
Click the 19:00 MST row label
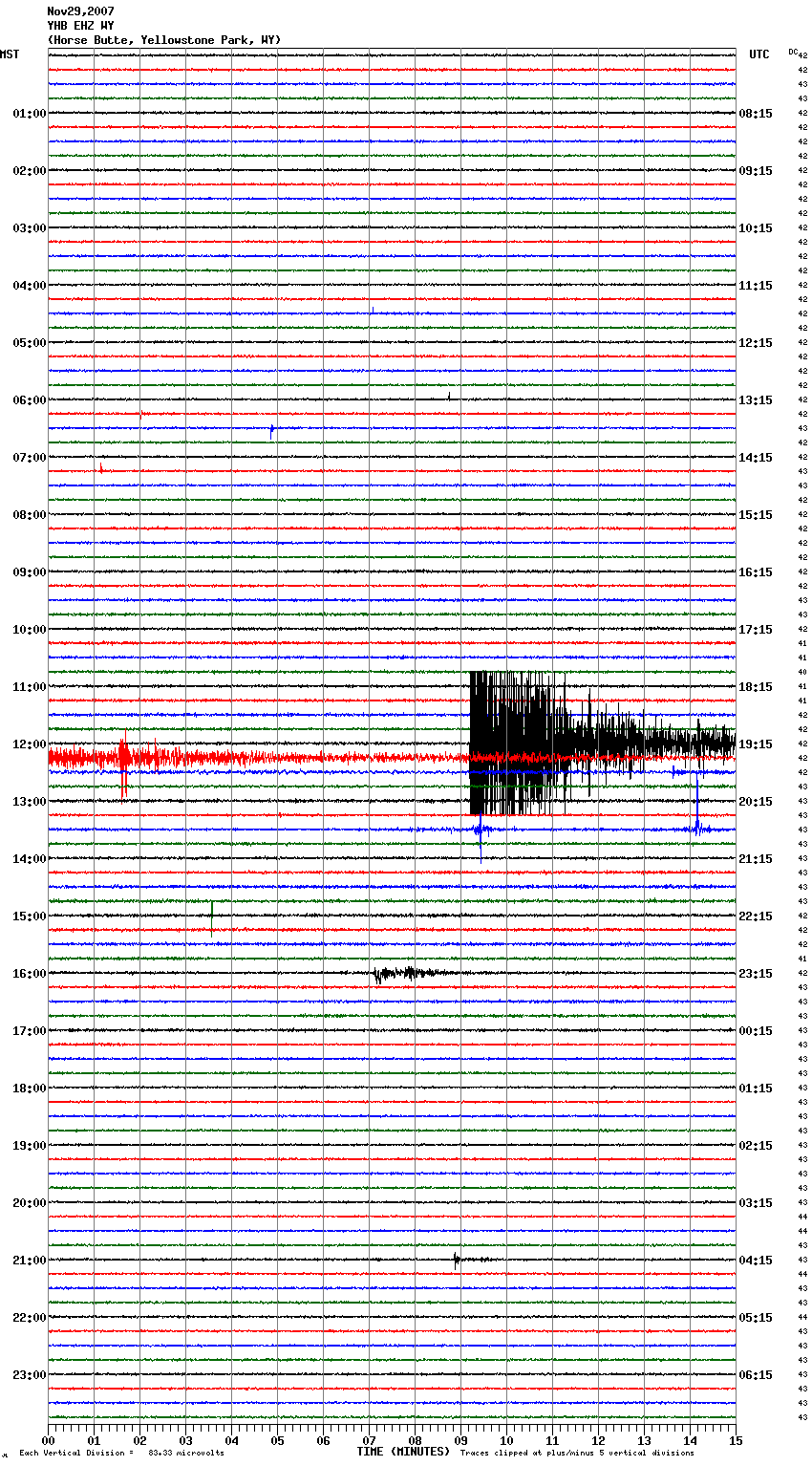pyautogui.click(x=30, y=1146)
